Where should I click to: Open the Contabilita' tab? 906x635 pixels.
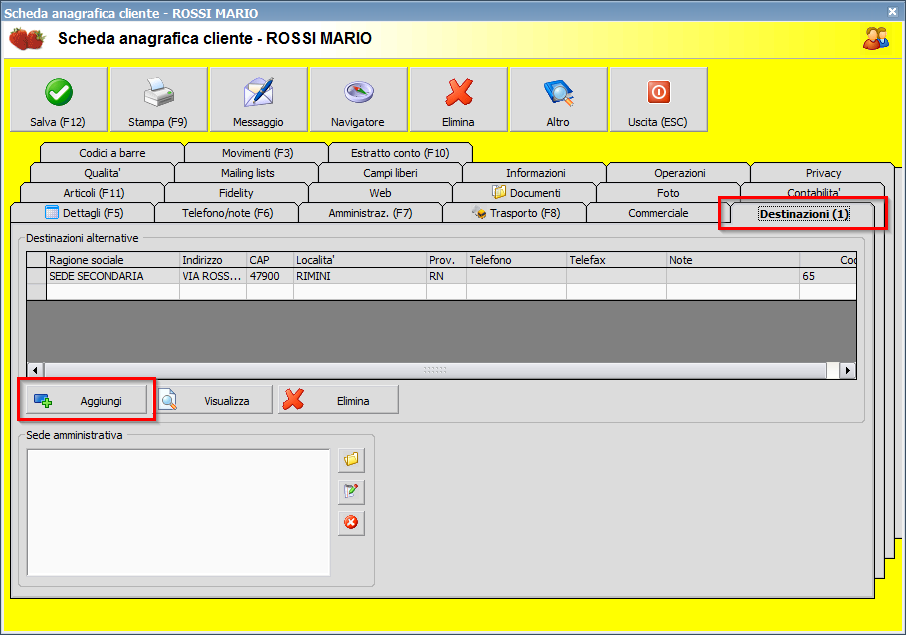click(x=813, y=192)
